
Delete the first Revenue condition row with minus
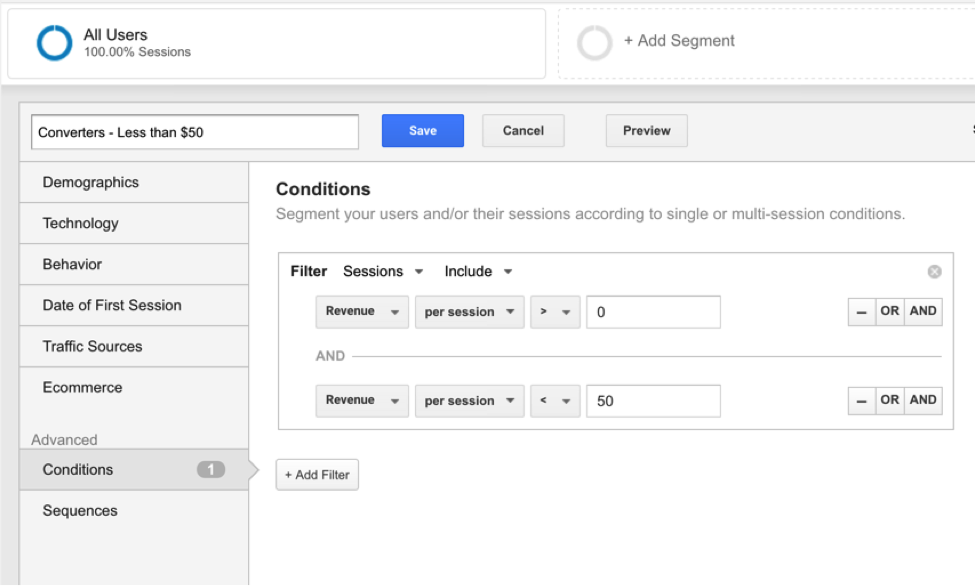[x=861, y=312]
